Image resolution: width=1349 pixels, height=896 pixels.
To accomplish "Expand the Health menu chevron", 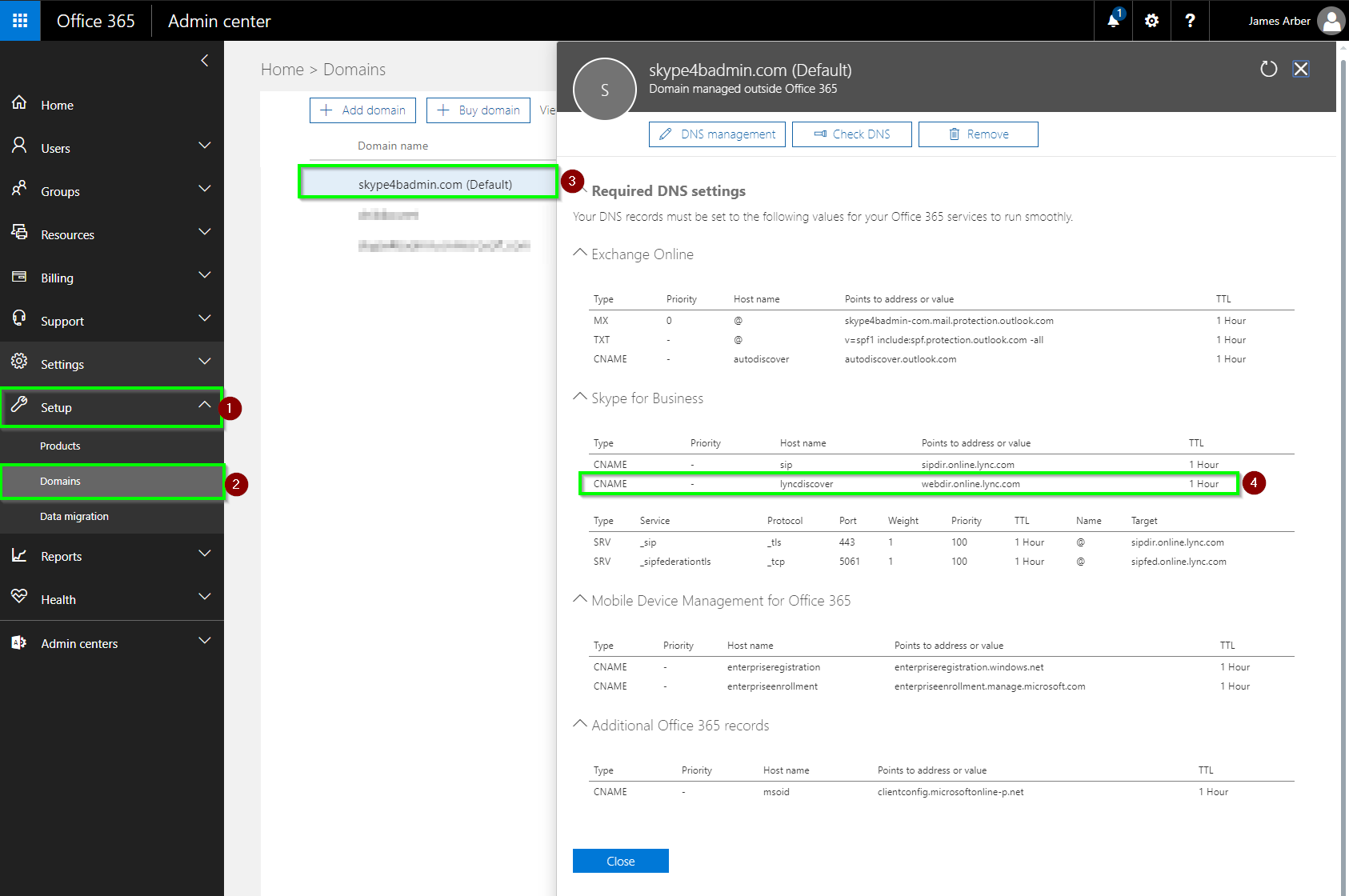I will coord(205,598).
